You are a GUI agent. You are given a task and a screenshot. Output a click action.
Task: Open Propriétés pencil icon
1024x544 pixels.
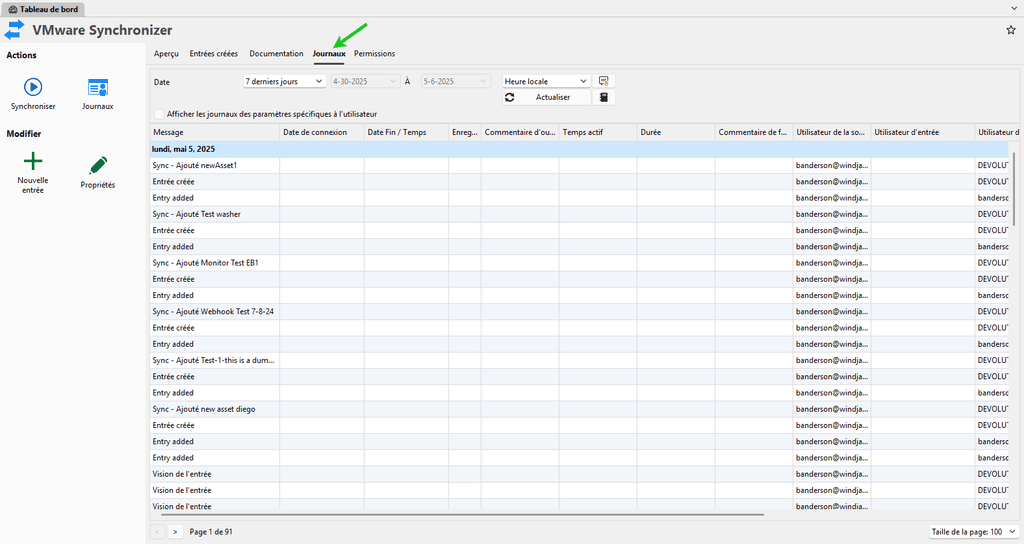(97, 165)
